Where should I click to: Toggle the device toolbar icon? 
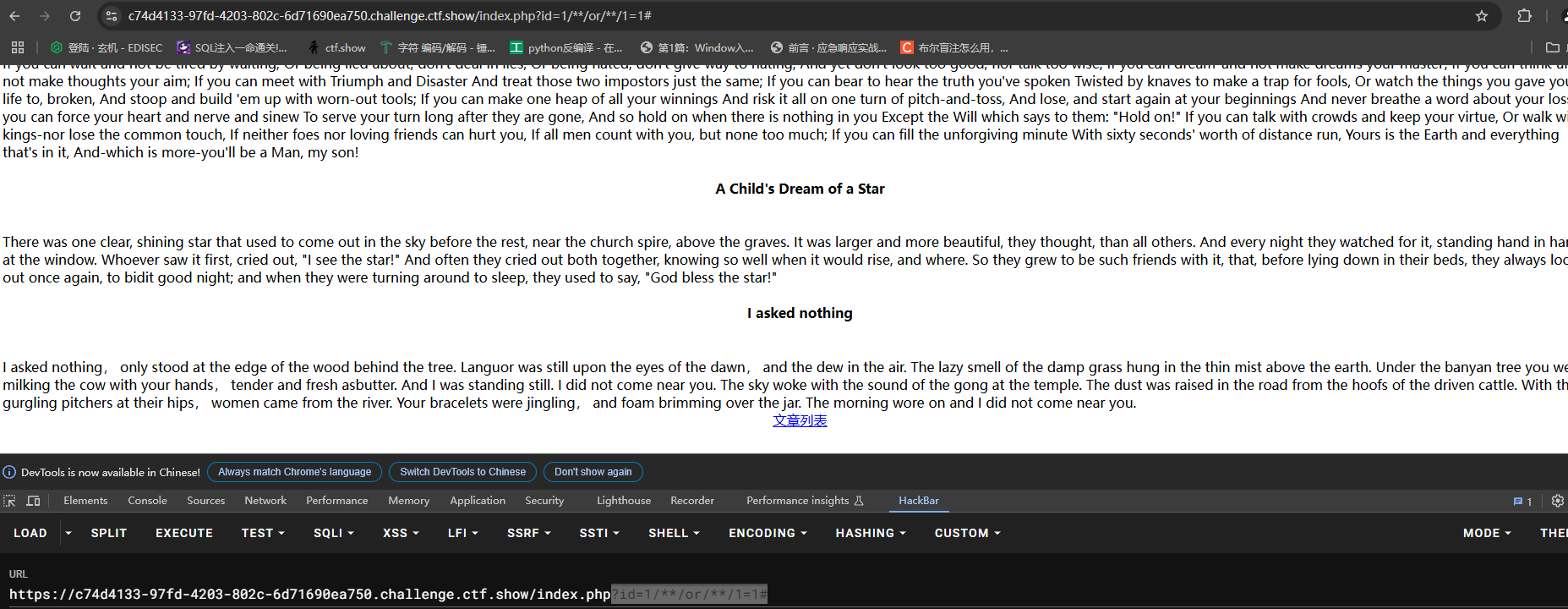[34, 501]
